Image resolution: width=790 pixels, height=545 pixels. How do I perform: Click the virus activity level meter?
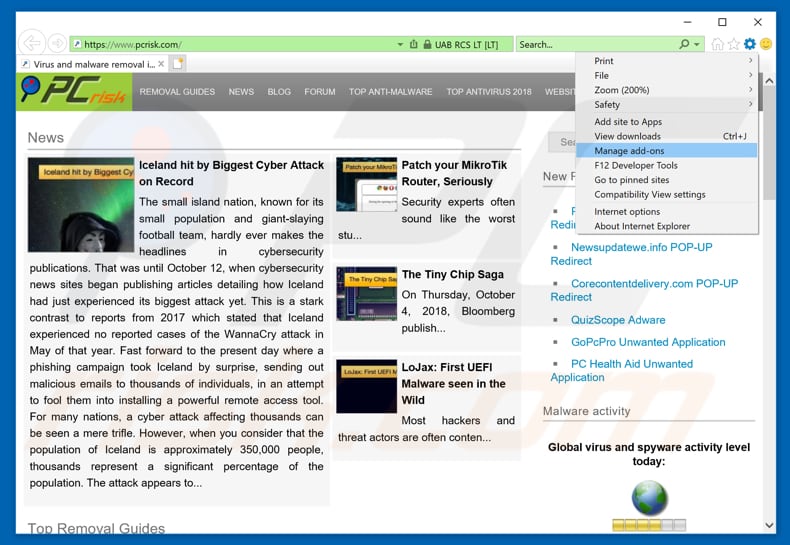click(649, 525)
